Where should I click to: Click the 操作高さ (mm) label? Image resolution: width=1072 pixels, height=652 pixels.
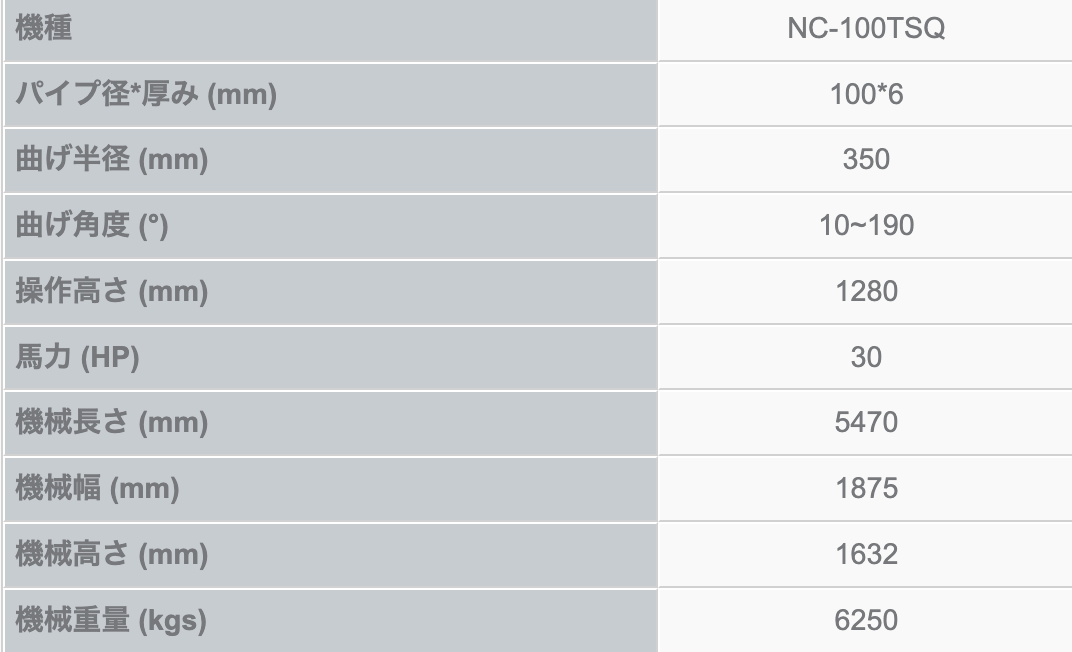[112, 292]
